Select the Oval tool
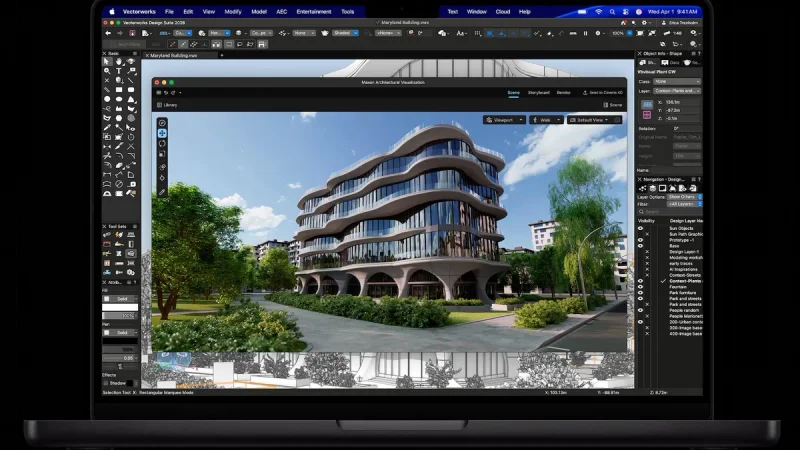 119,99
